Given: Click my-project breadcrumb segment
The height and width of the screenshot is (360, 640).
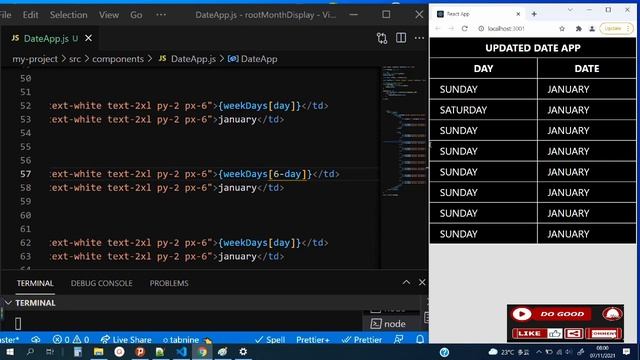Looking at the screenshot, I should 35,59.
